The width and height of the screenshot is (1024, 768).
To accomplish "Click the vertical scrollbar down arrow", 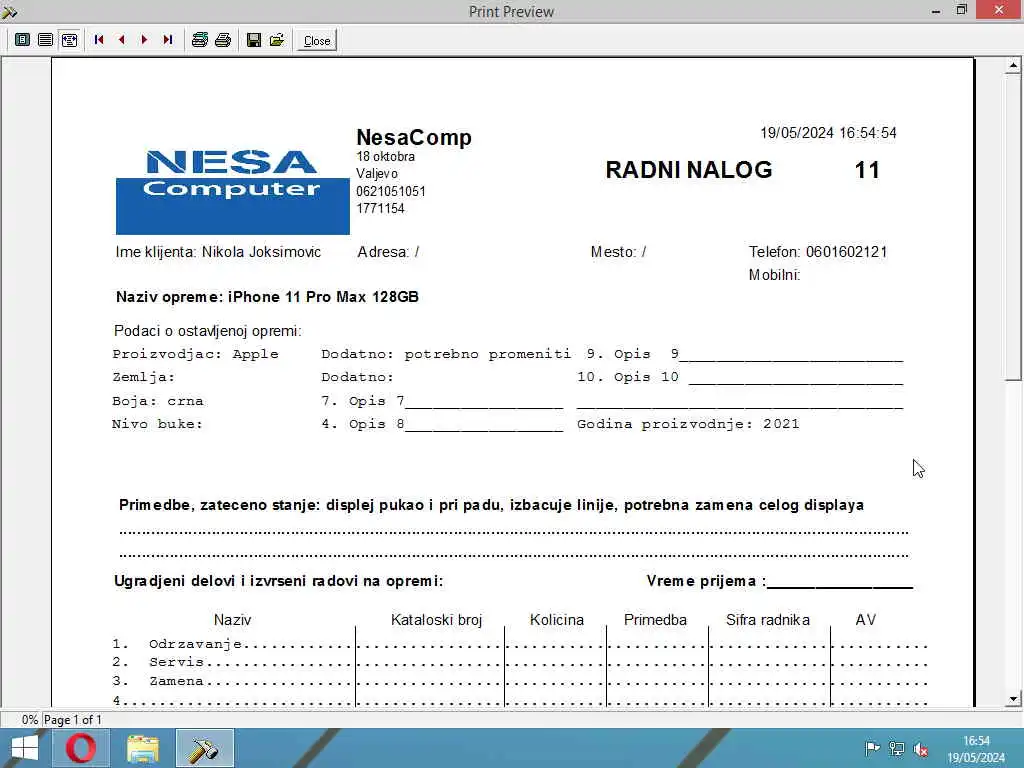I will [x=1013, y=699].
